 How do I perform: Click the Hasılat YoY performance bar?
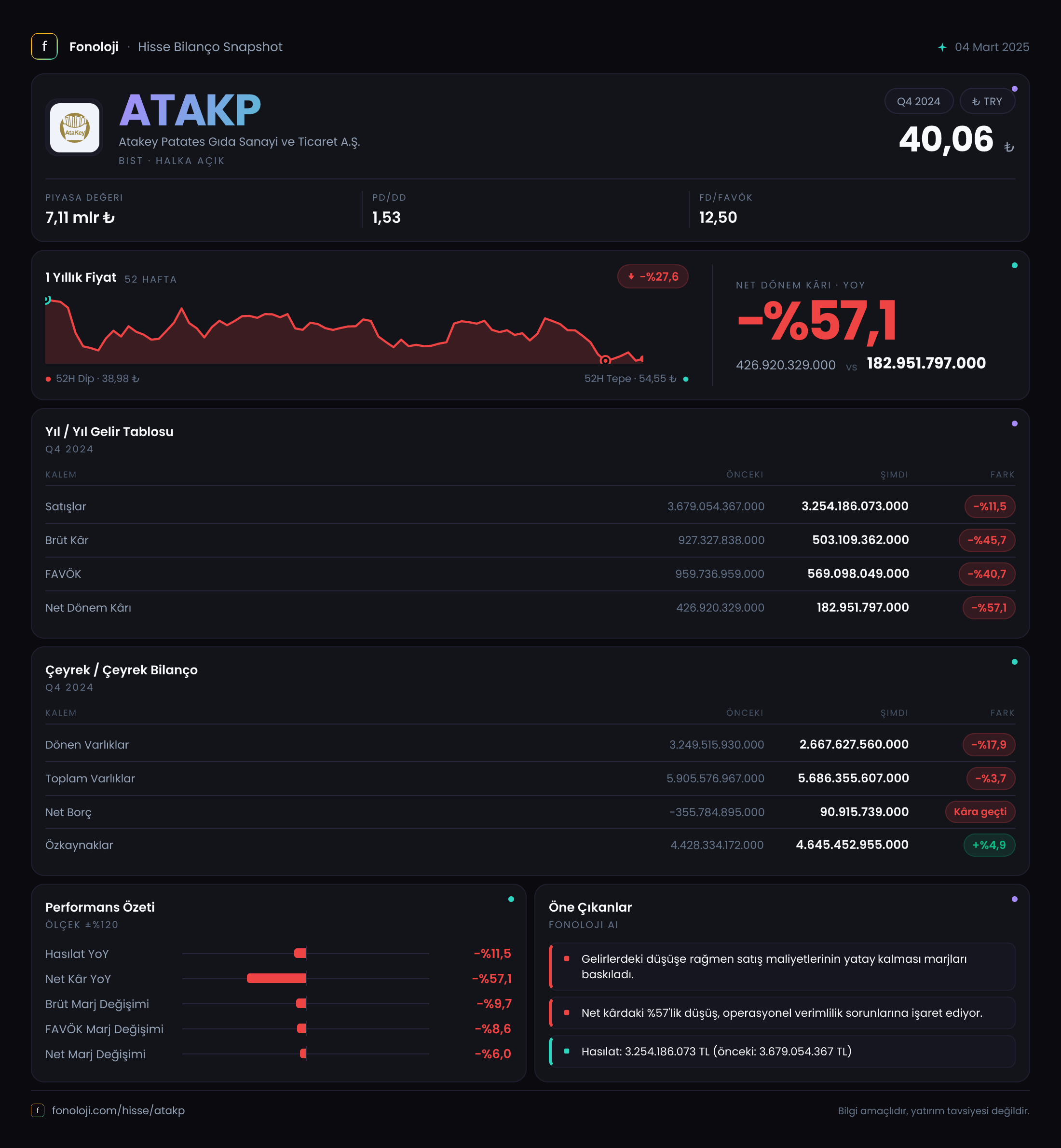[x=299, y=953]
